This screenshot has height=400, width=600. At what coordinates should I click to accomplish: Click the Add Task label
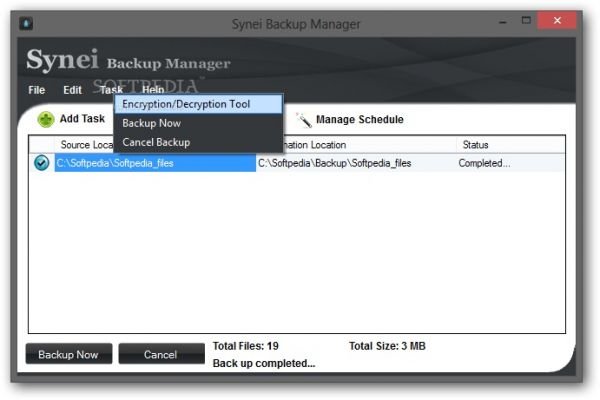pos(82,119)
